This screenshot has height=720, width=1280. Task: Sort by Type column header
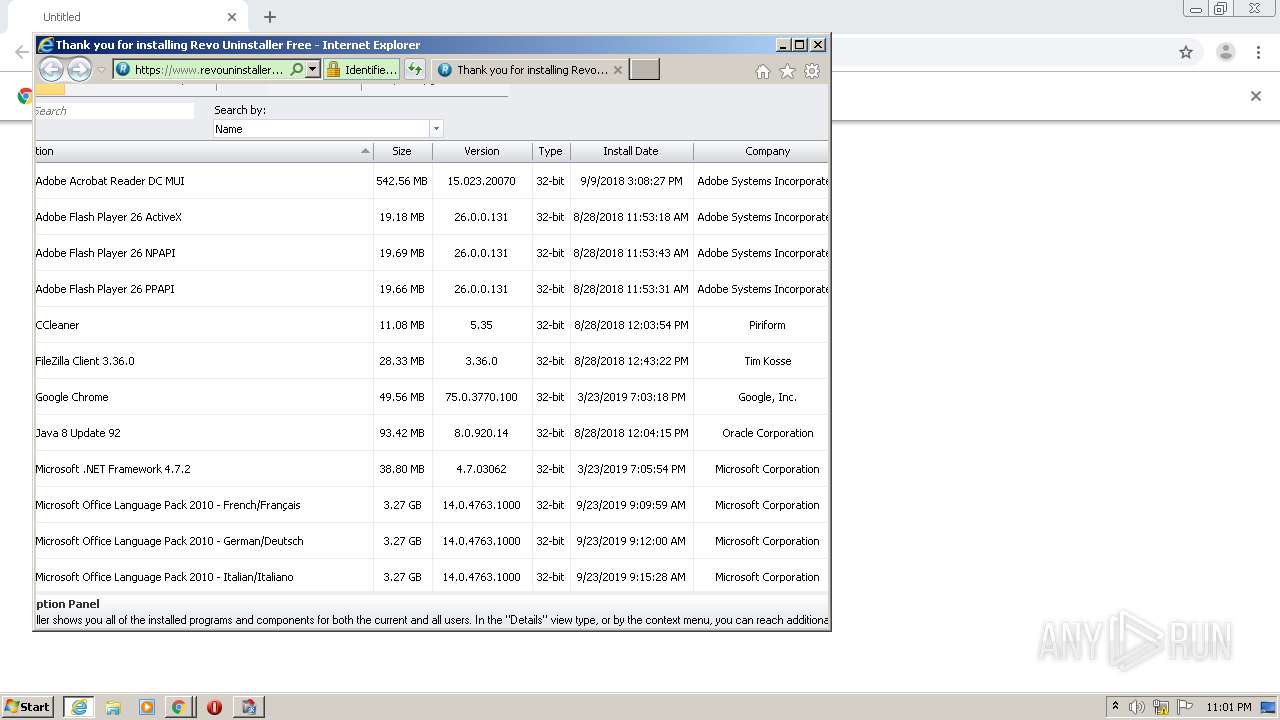(x=550, y=151)
